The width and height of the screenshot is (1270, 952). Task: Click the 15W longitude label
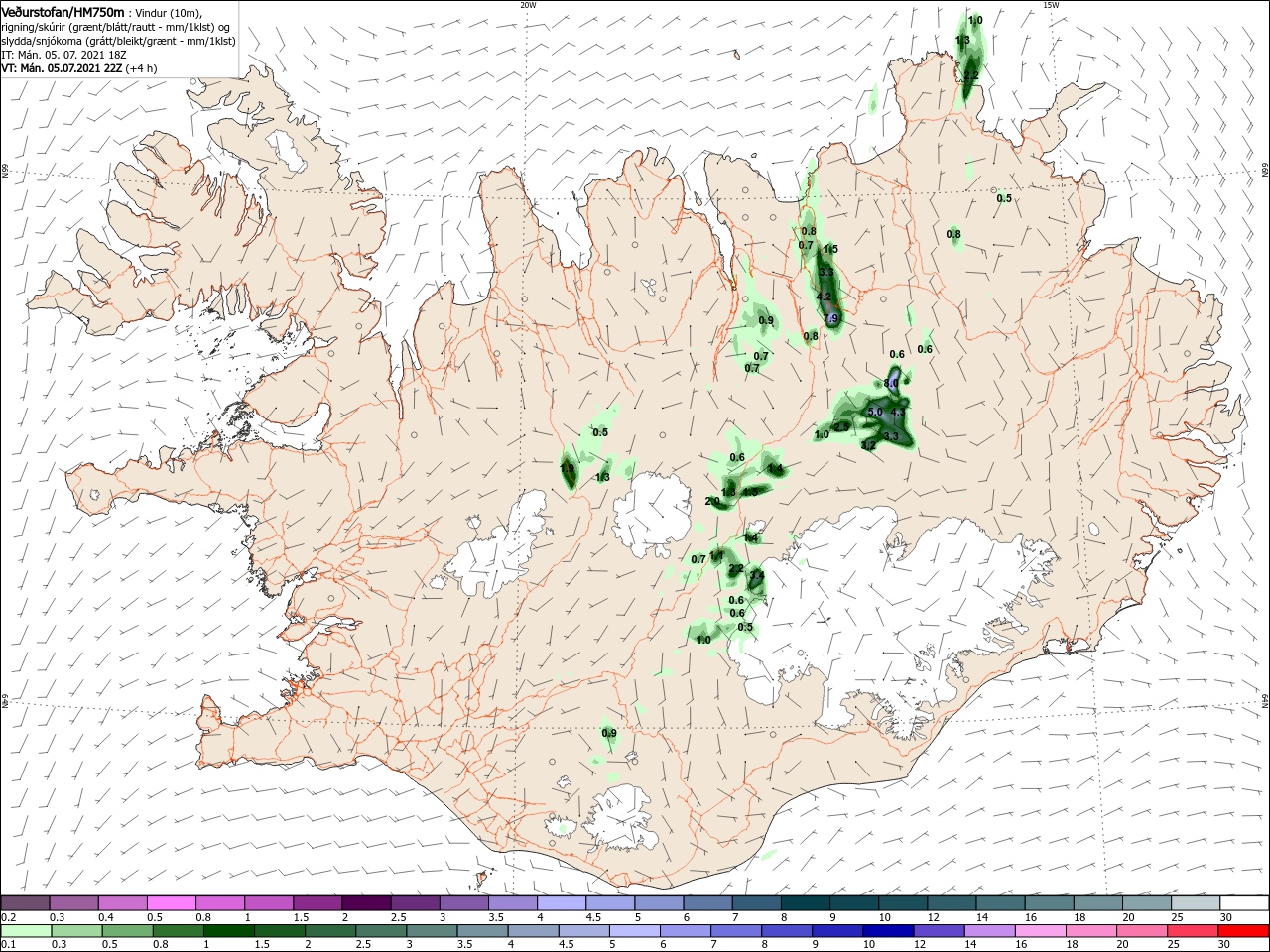coord(1051,5)
